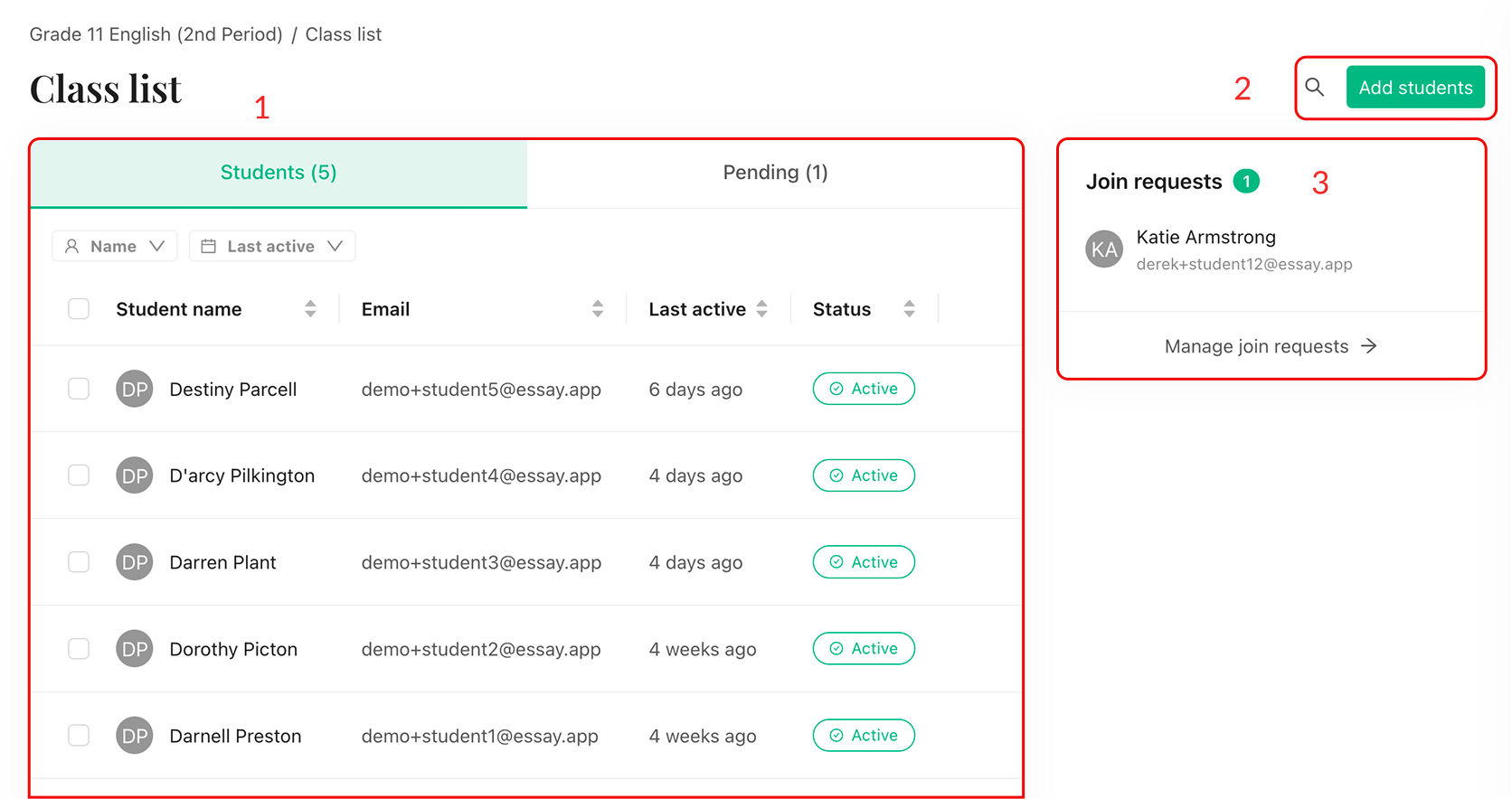1512x799 pixels.
Task: Check the box for D'arcy Pilkington
Action: coord(79,475)
